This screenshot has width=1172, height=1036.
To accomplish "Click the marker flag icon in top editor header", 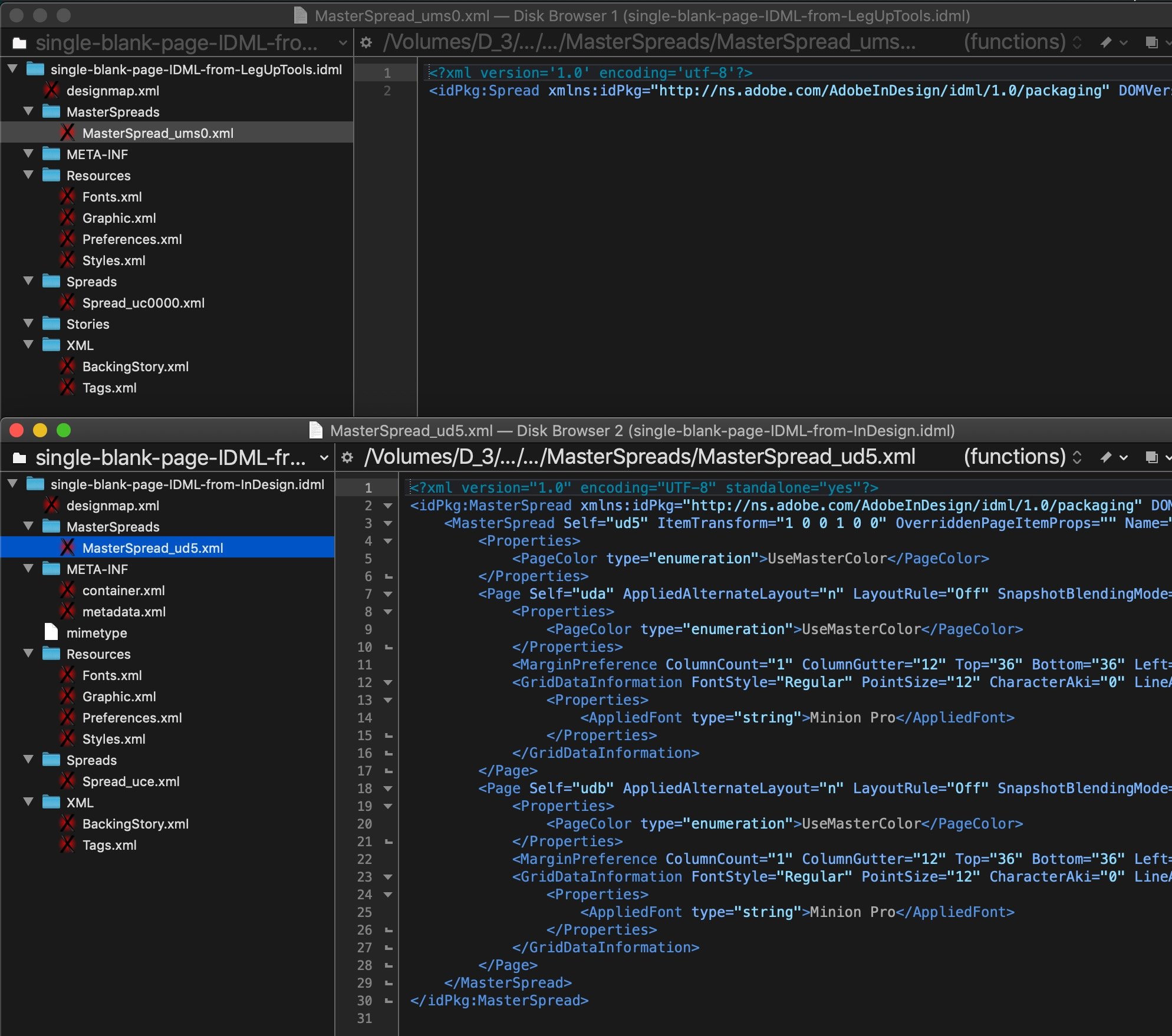I will [1106, 42].
